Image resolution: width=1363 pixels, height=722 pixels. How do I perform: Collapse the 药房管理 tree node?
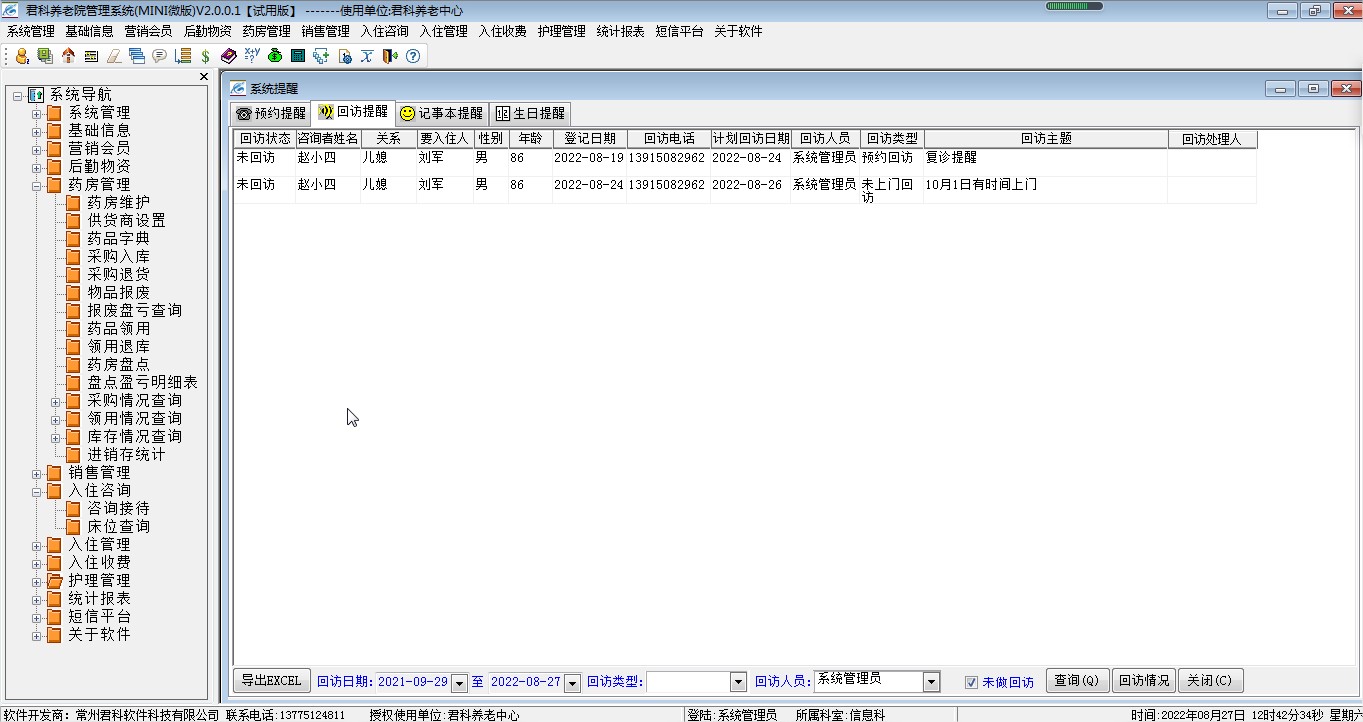37,185
